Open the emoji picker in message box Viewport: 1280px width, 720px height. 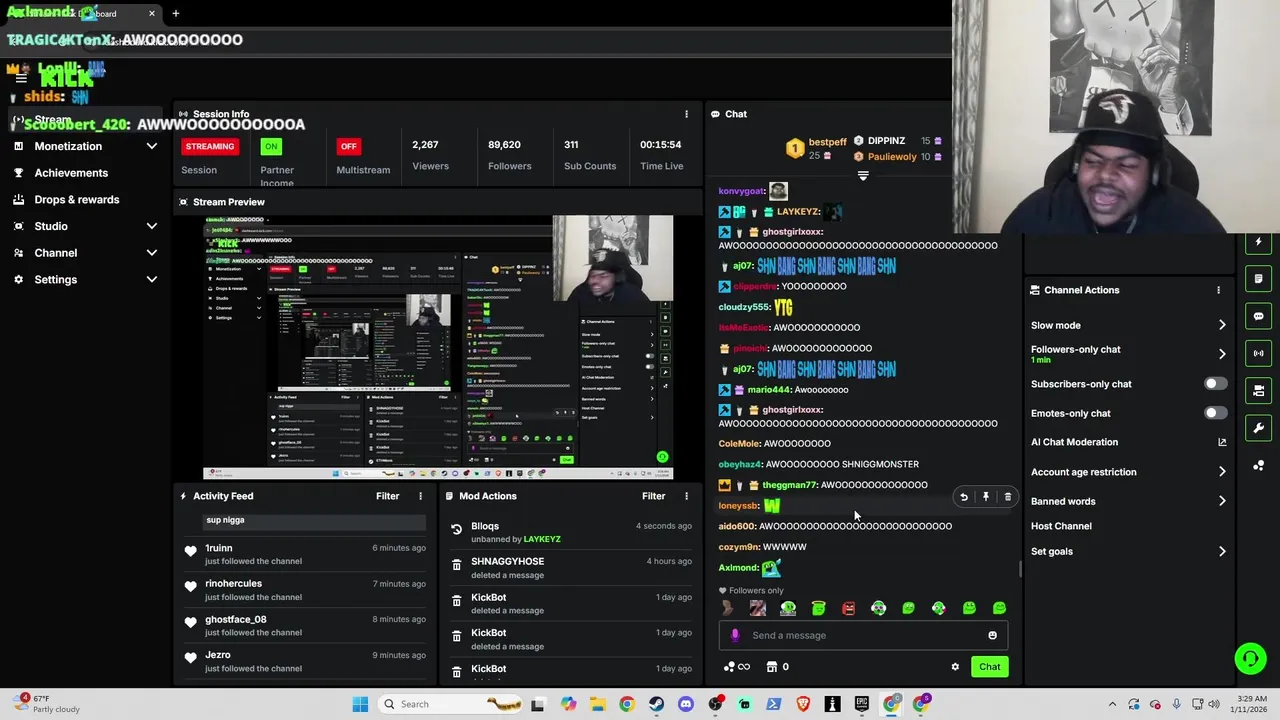point(992,635)
